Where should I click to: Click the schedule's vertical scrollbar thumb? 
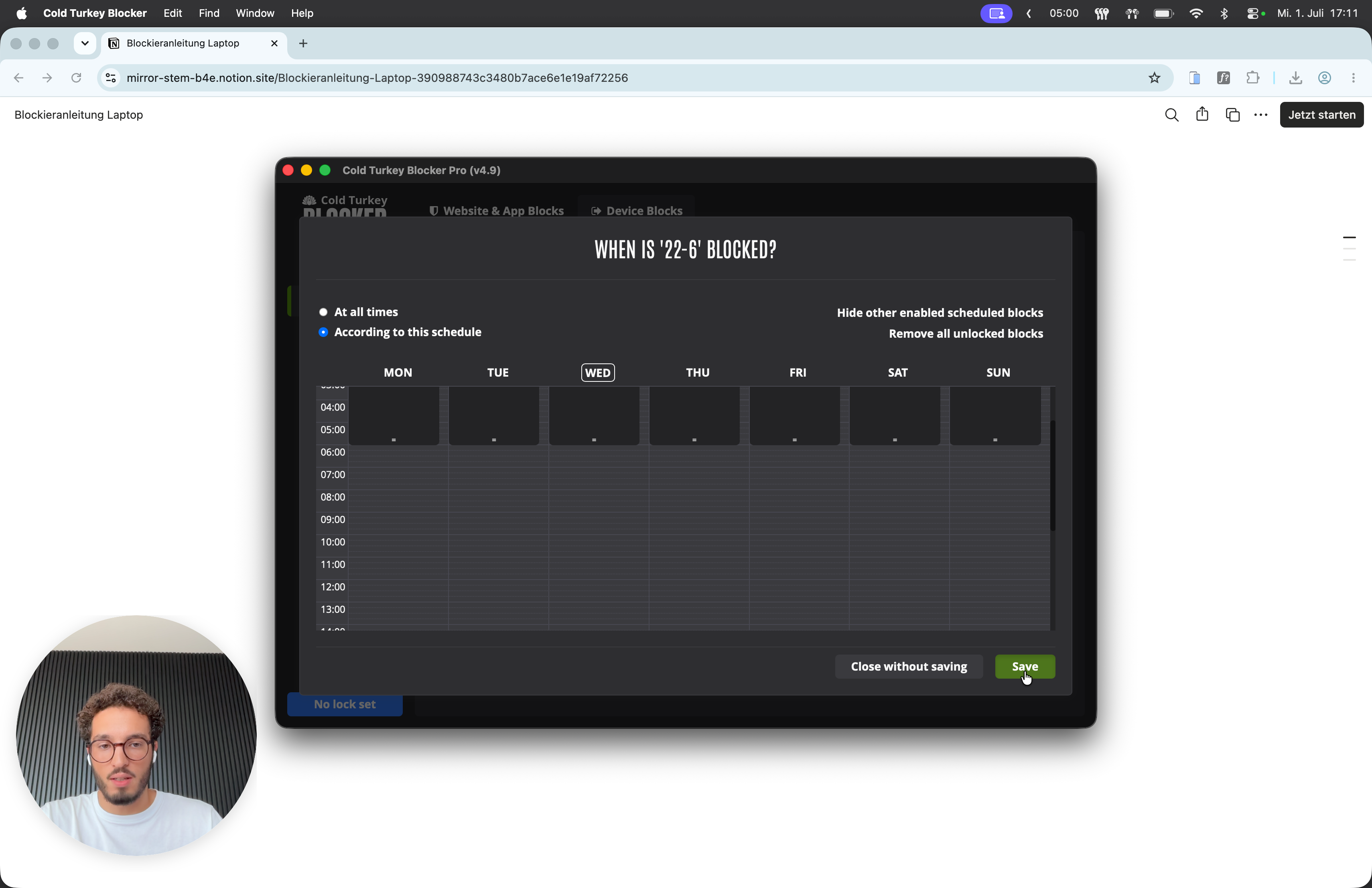coord(1053,475)
